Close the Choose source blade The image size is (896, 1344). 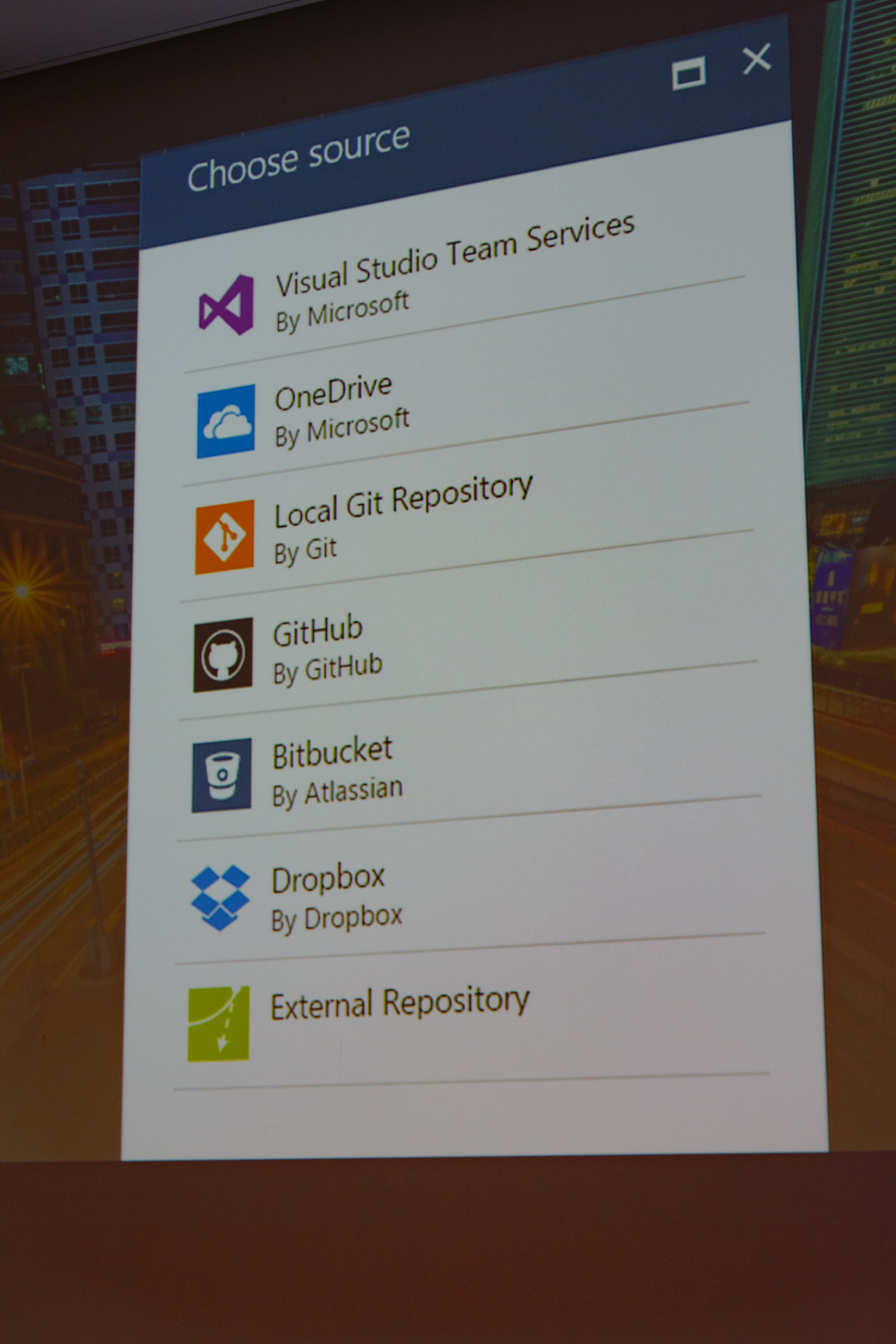757,59
